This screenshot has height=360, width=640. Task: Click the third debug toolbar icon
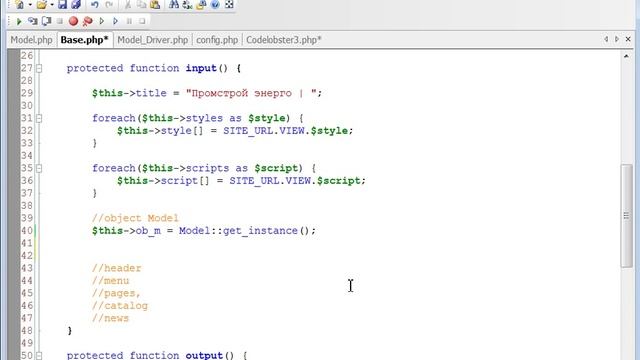point(47,21)
